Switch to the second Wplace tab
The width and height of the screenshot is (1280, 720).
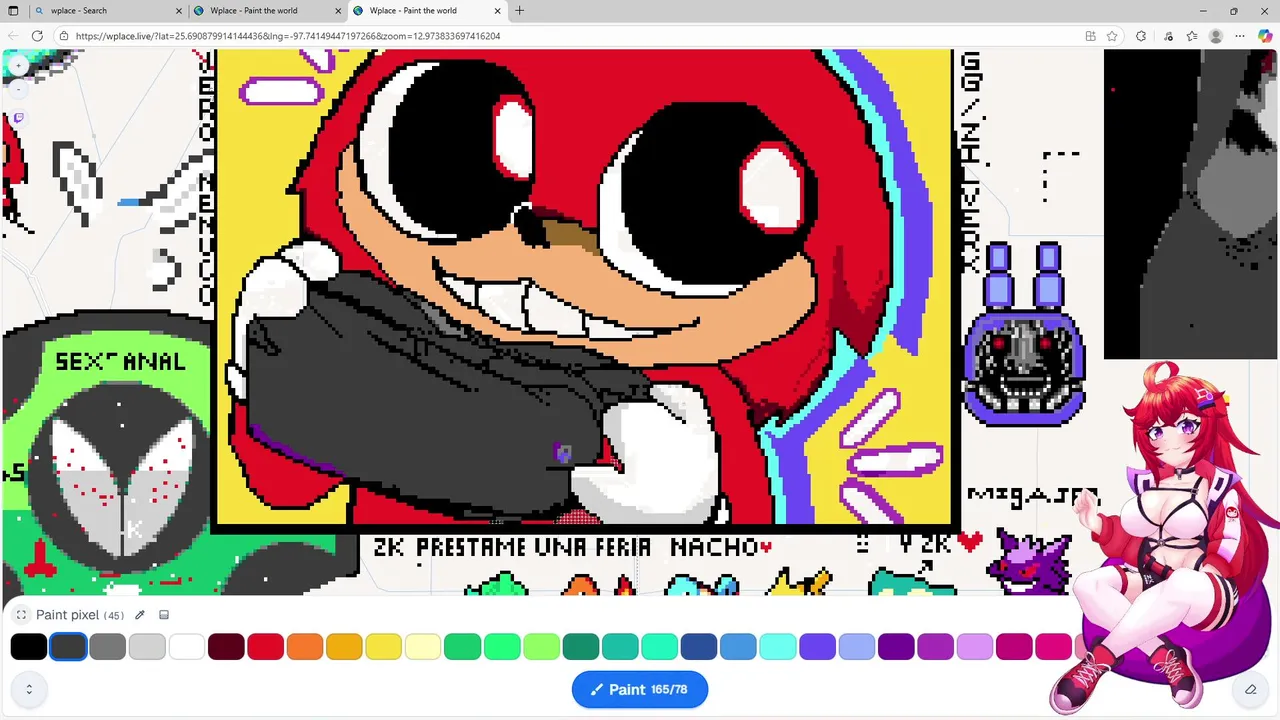[x=265, y=11]
